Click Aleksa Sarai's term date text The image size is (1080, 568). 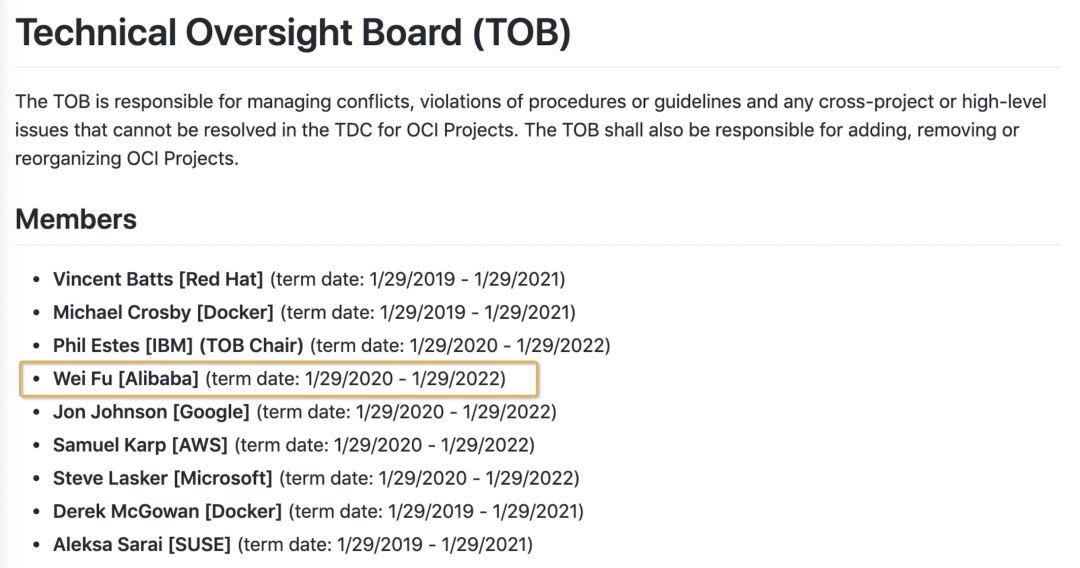(x=386, y=544)
